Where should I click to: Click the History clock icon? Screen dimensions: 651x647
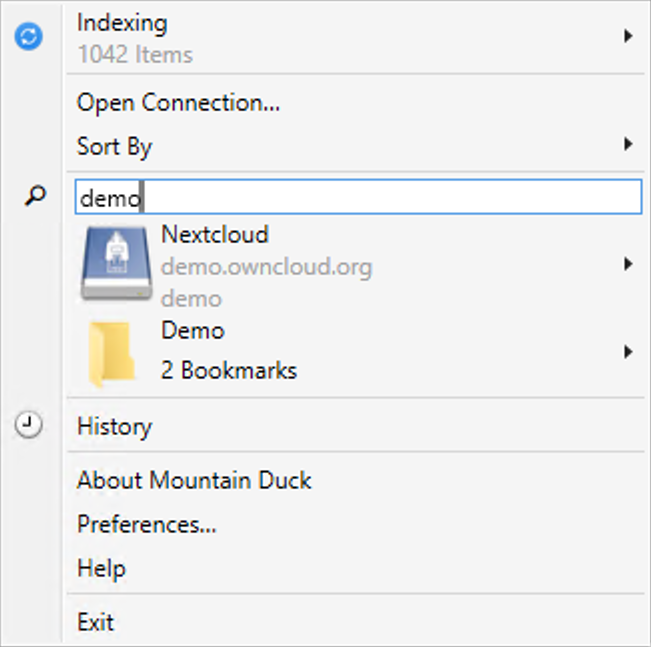pos(28,425)
